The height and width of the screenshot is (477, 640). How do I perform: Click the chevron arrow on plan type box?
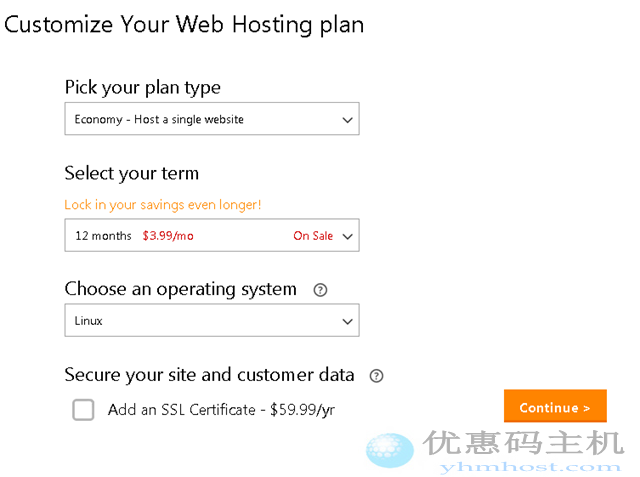point(347,120)
